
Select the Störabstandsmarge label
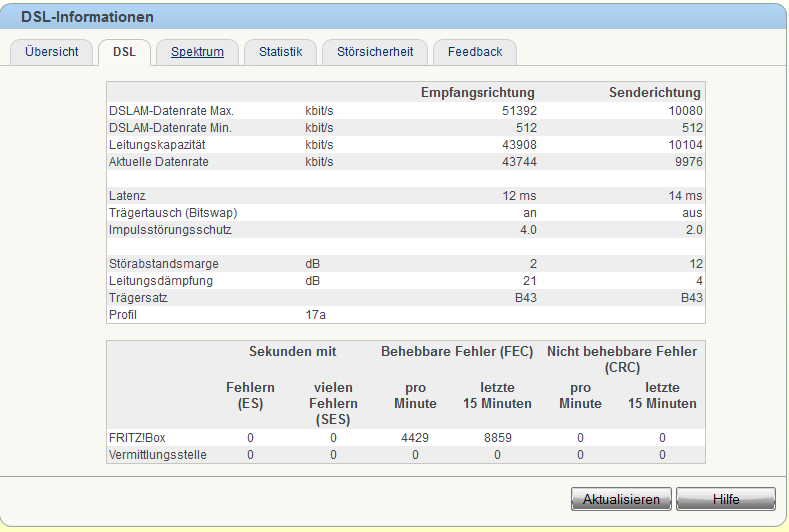(164, 264)
